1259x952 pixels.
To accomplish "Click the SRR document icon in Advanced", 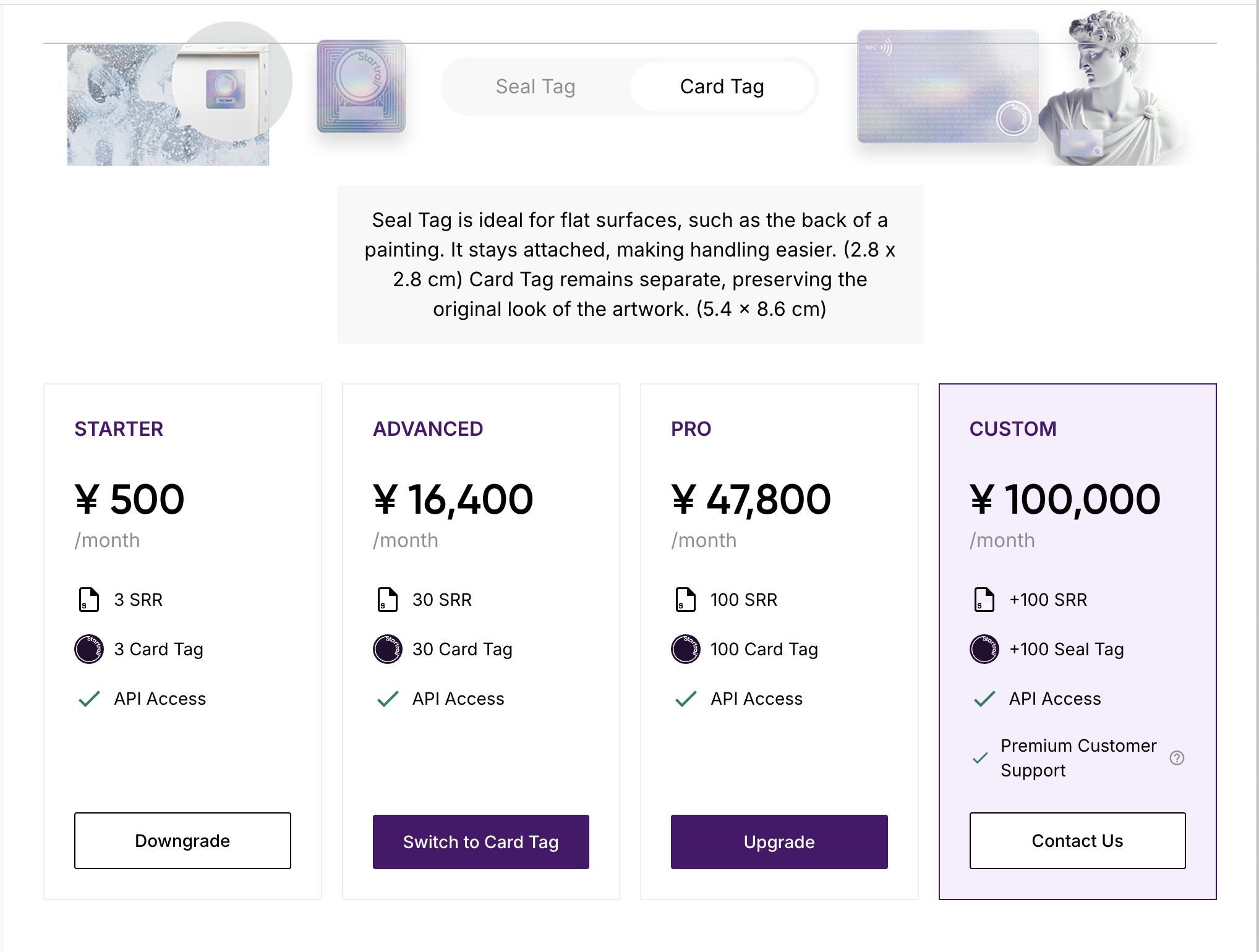I will pos(388,600).
